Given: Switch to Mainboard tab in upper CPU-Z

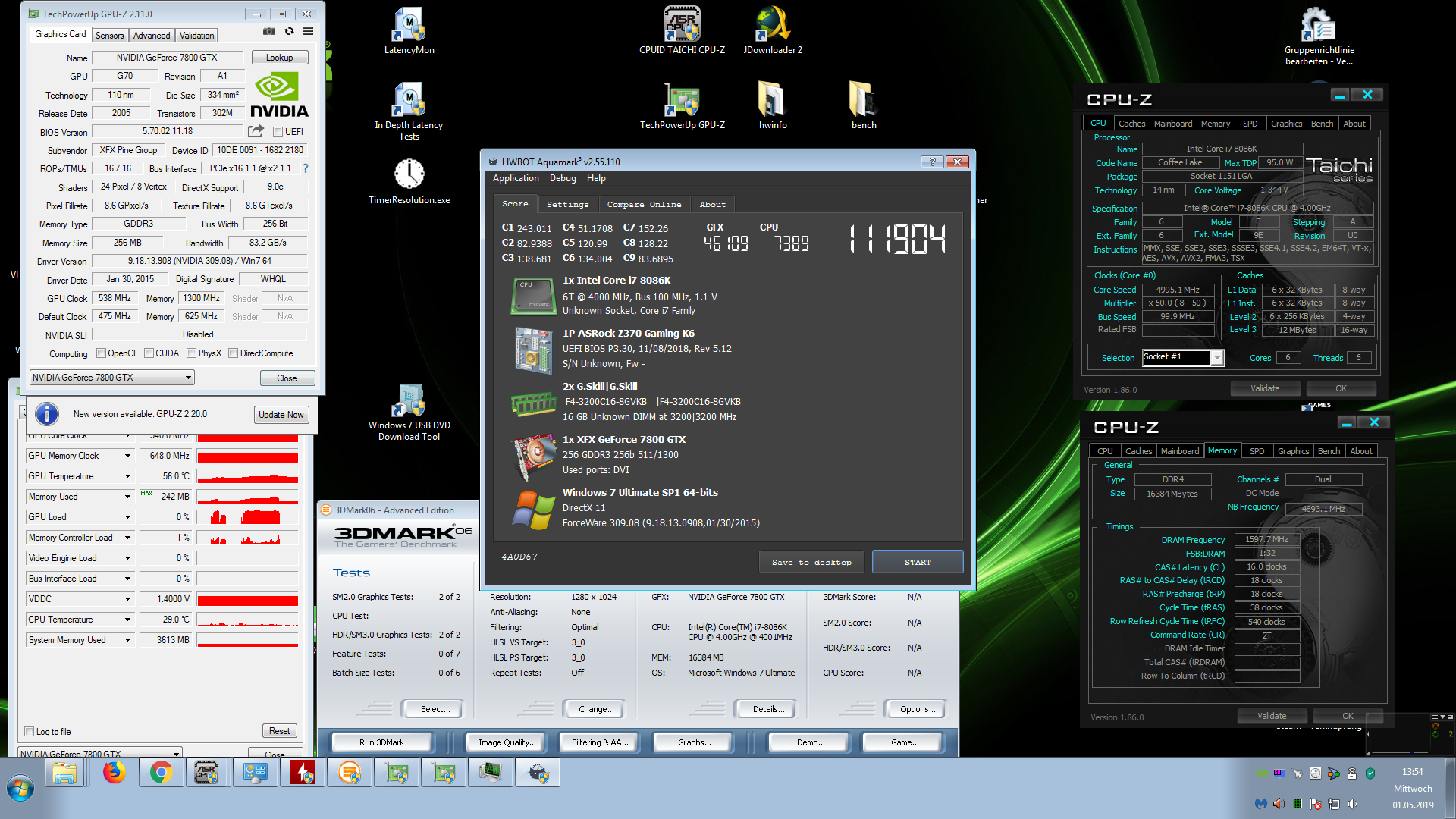Looking at the screenshot, I should coord(1172,124).
